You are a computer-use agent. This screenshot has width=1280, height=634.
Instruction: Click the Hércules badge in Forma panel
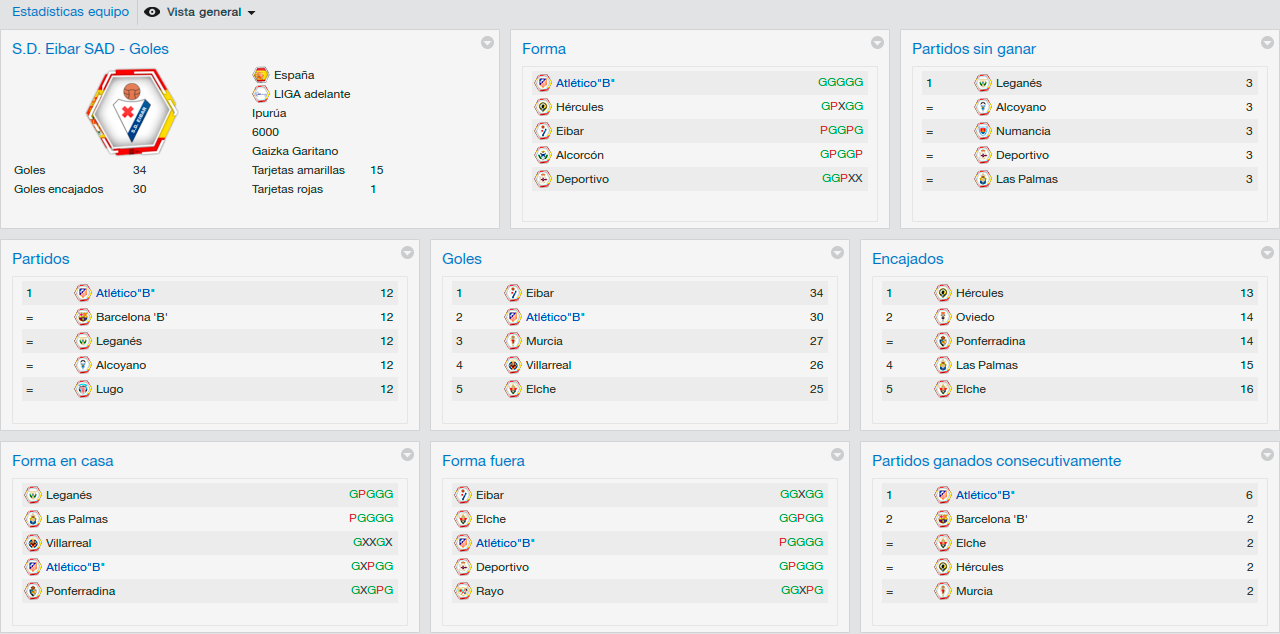click(x=543, y=107)
